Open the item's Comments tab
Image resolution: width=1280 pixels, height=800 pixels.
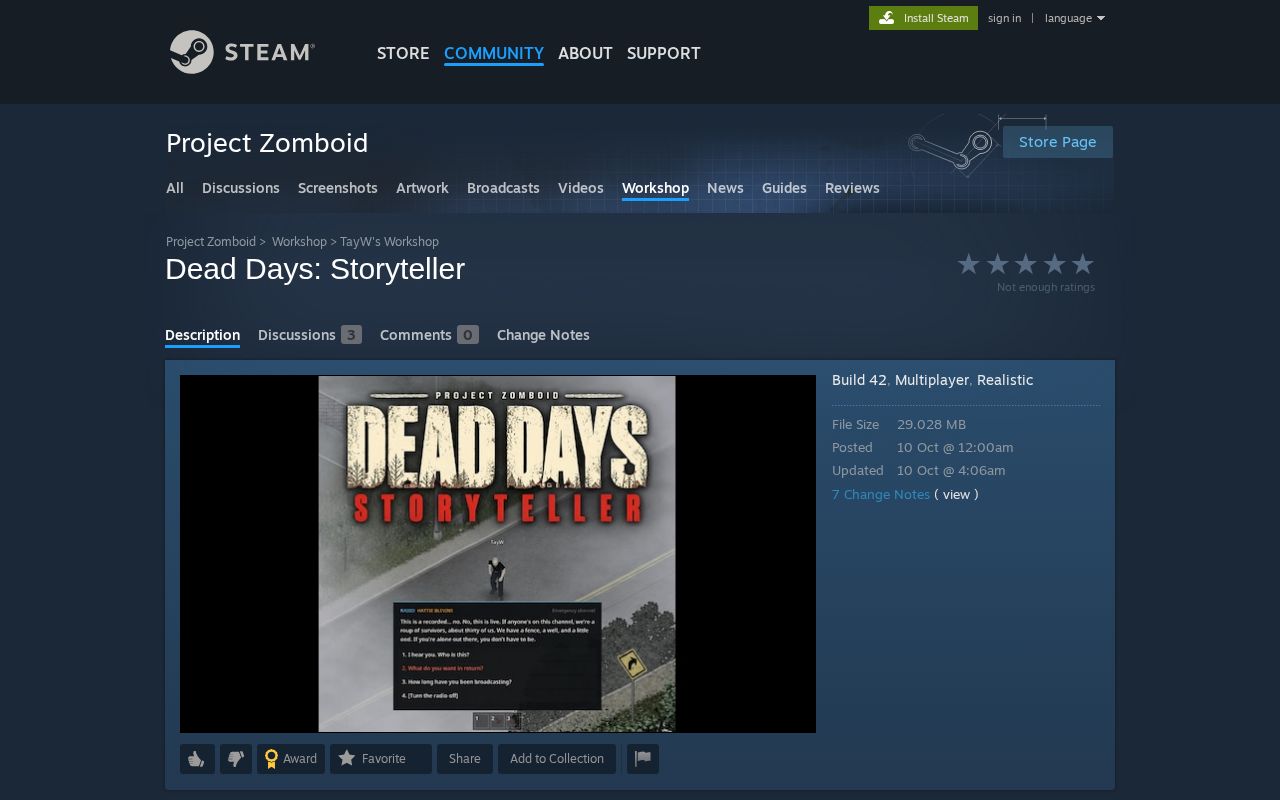[429, 335]
